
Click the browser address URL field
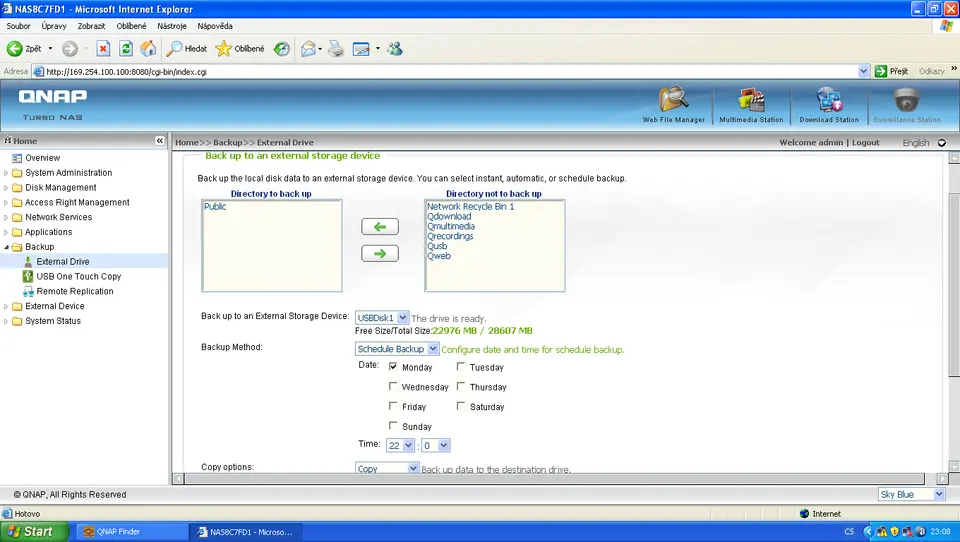click(x=450, y=72)
